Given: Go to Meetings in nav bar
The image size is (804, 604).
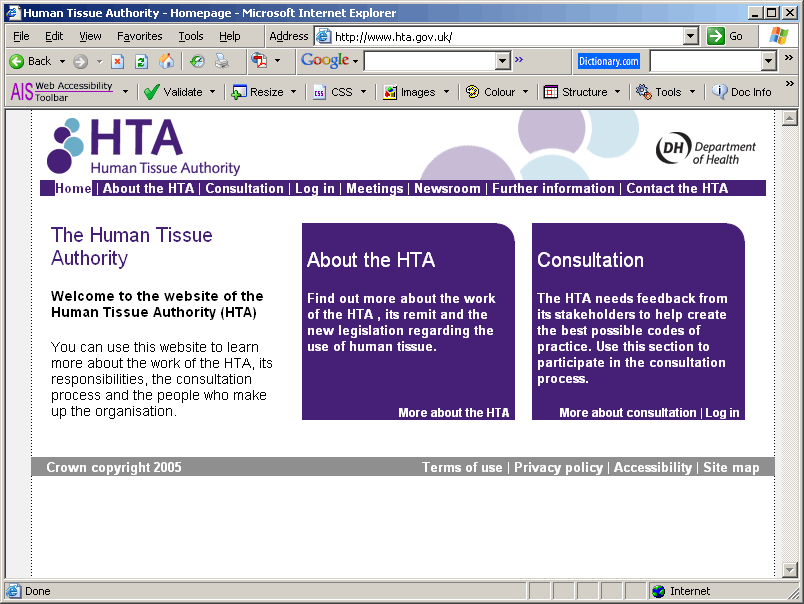Looking at the screenshot, I should pyautogui.click(x=375, y=188).
